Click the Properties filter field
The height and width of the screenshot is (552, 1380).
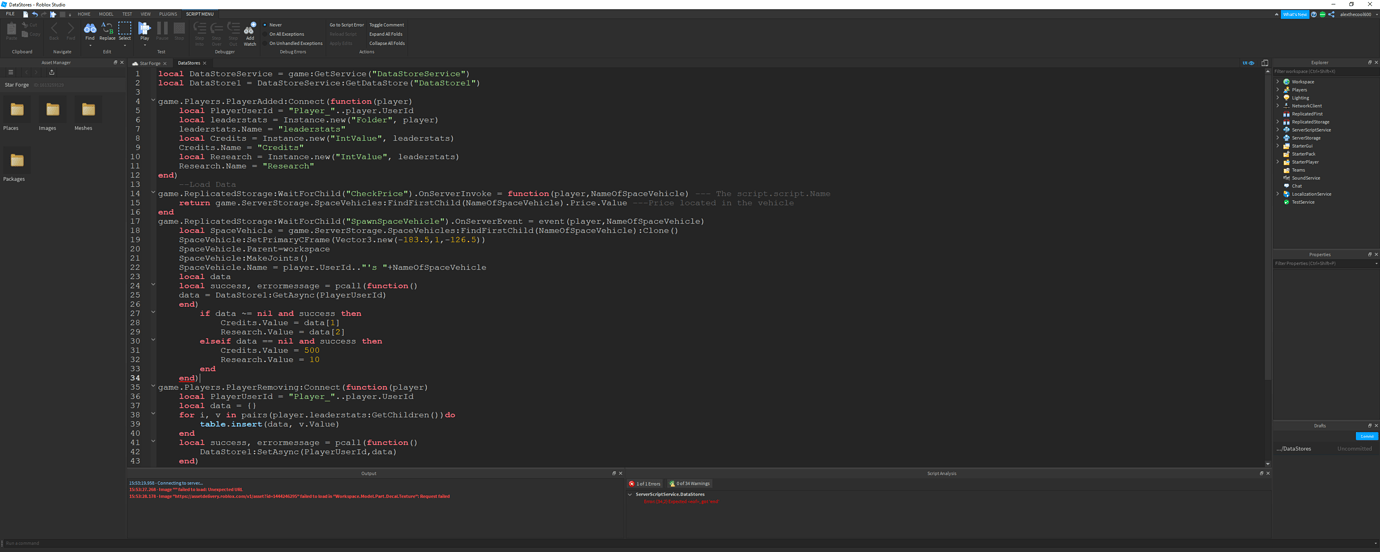click(x=1325, y=263)
